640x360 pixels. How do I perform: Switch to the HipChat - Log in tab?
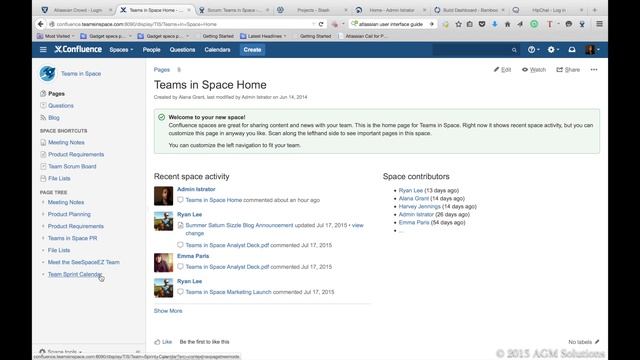[549, 10]
